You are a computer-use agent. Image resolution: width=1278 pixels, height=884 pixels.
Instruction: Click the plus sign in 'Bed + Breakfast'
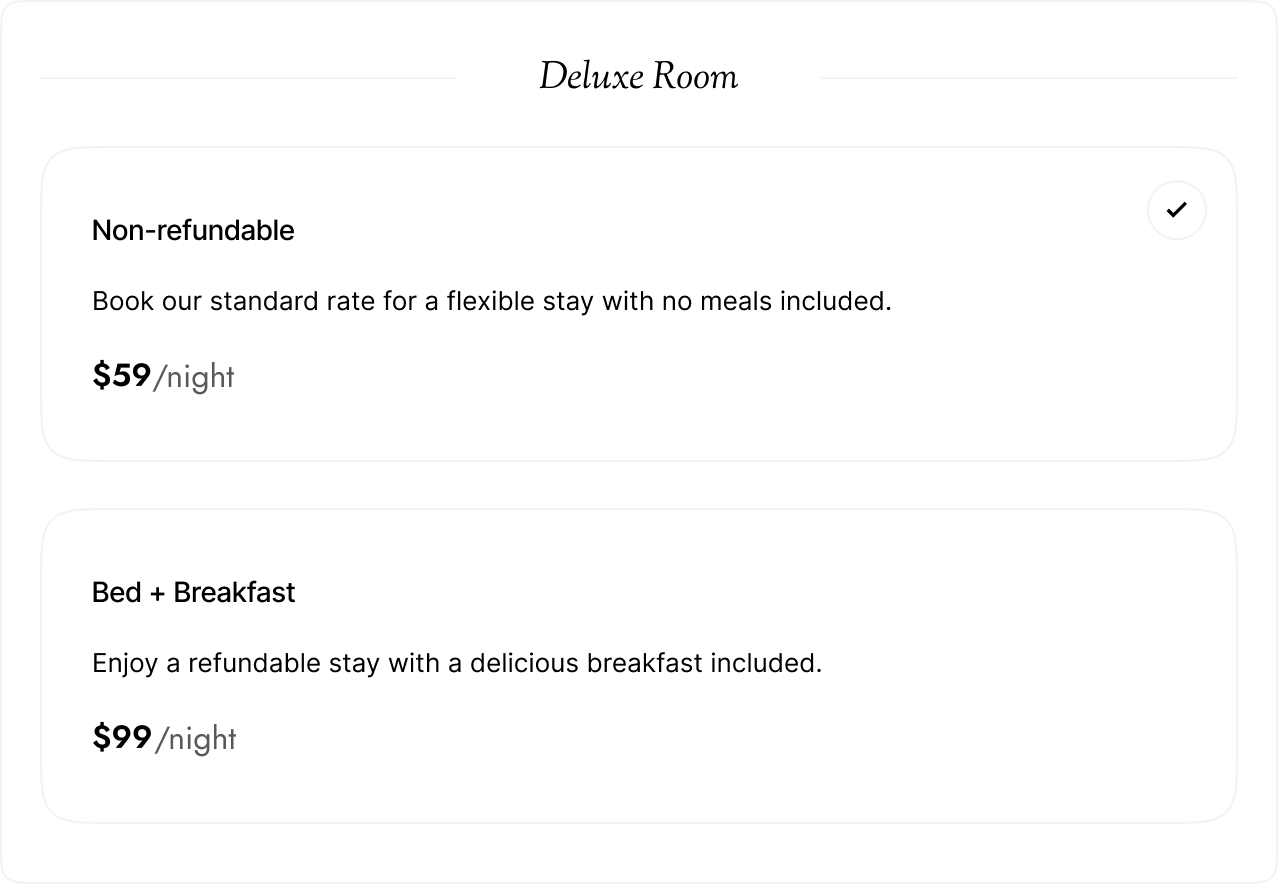[157, 593]
